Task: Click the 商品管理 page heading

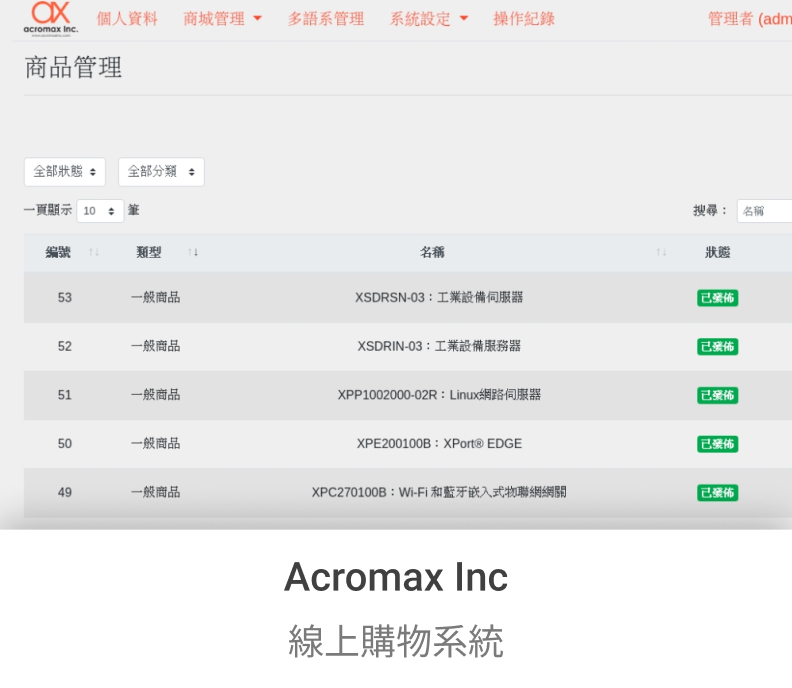Action: point(73,67)
